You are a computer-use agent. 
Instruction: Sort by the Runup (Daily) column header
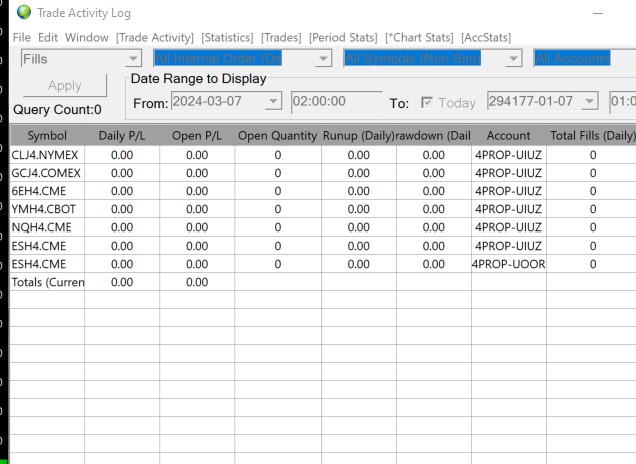(359, 135)
